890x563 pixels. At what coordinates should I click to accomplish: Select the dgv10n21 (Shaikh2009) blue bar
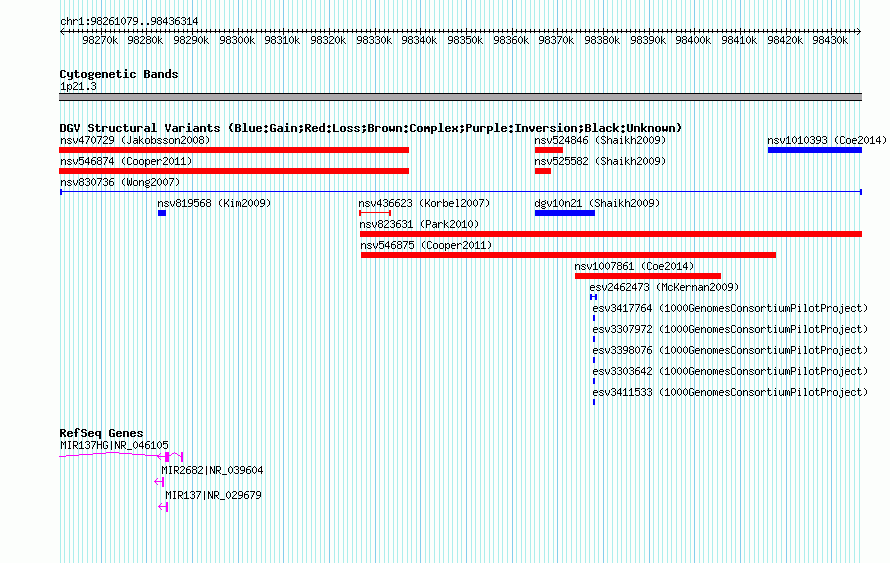pyautogui.click(x=565, y=213)
